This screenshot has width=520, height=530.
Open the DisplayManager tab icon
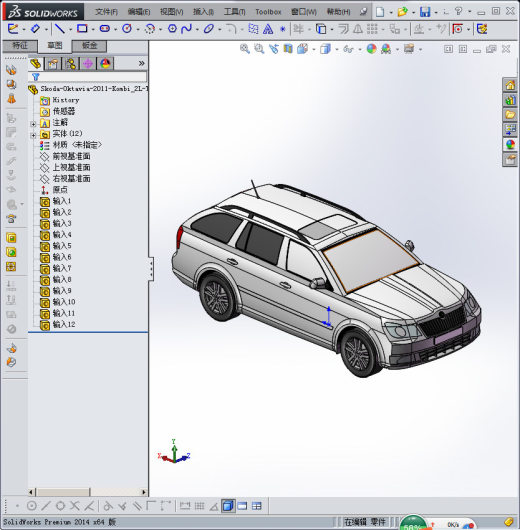[x=105, y=64]
